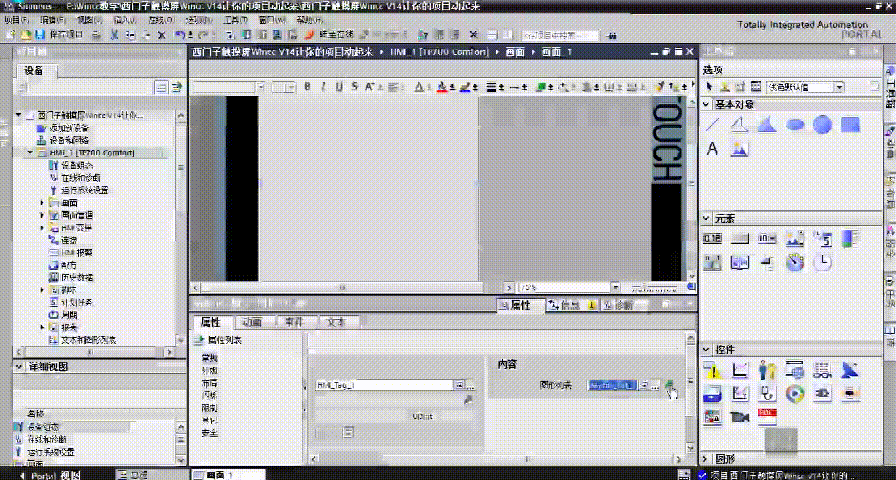Toggle Italic text formatting
The height and width of the screenshot is (480, 896).
(x=323, y=87)
